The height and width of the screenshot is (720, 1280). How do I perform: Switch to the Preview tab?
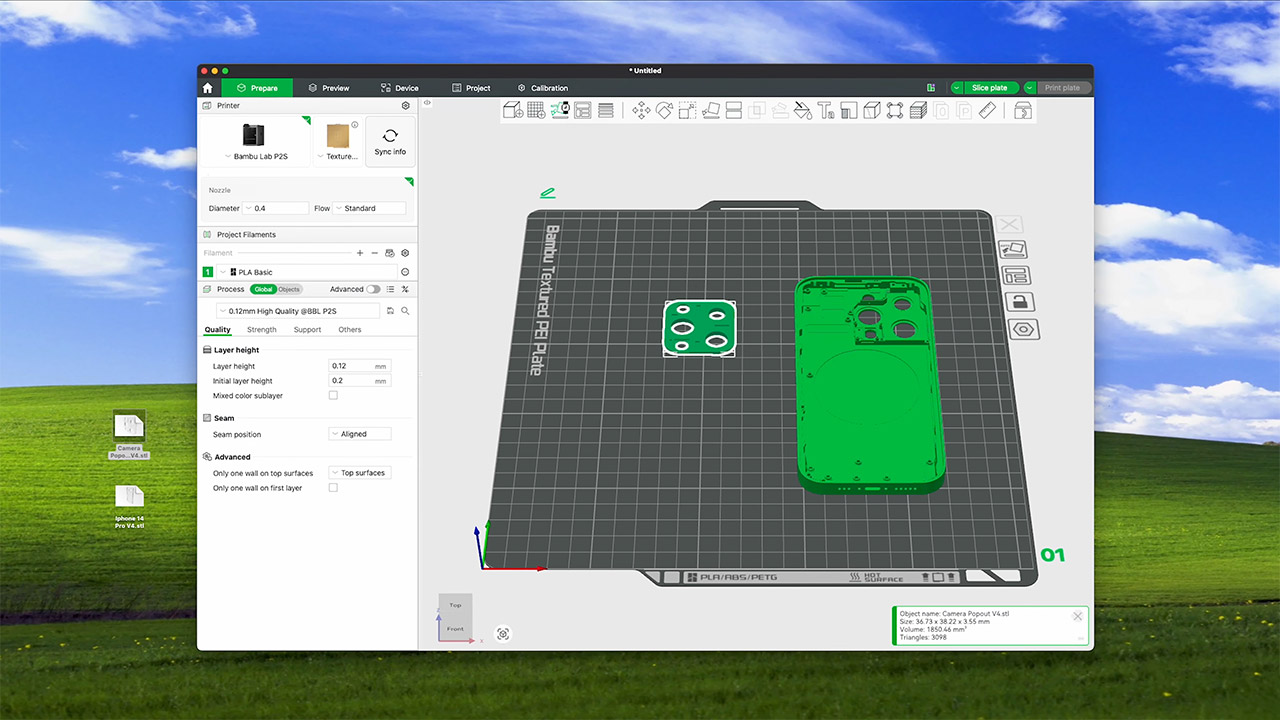tap(329, 88)
